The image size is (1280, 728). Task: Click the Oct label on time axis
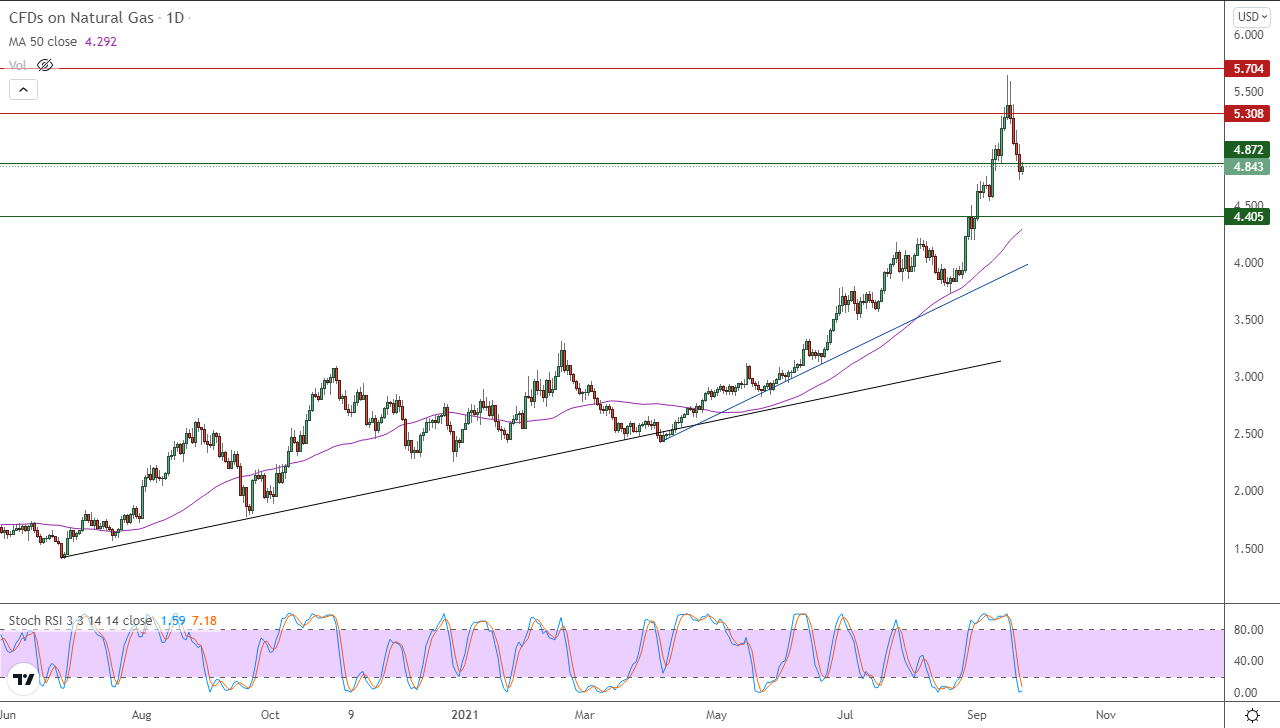click(270, 715)
